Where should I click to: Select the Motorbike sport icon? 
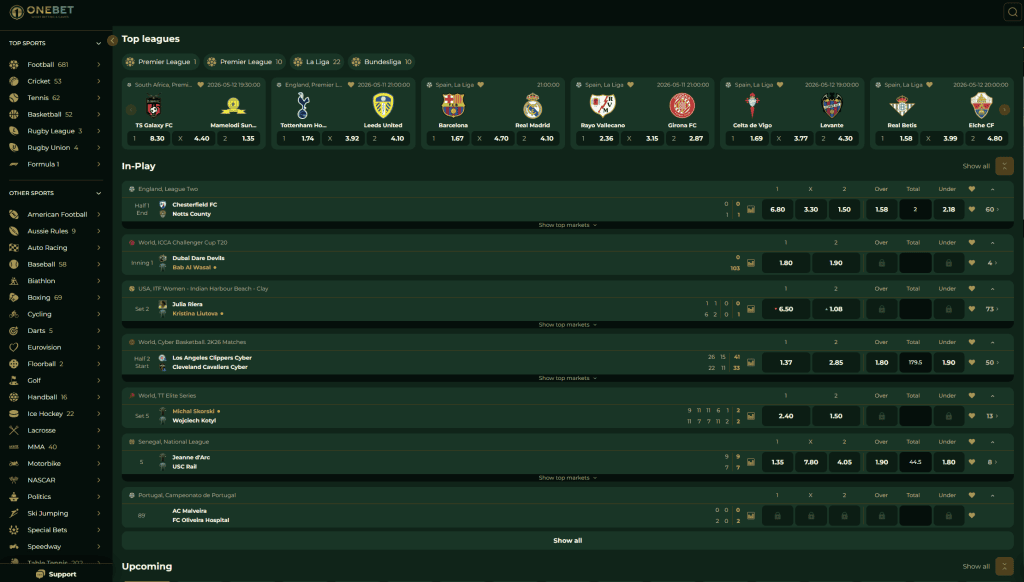point(14,464)
